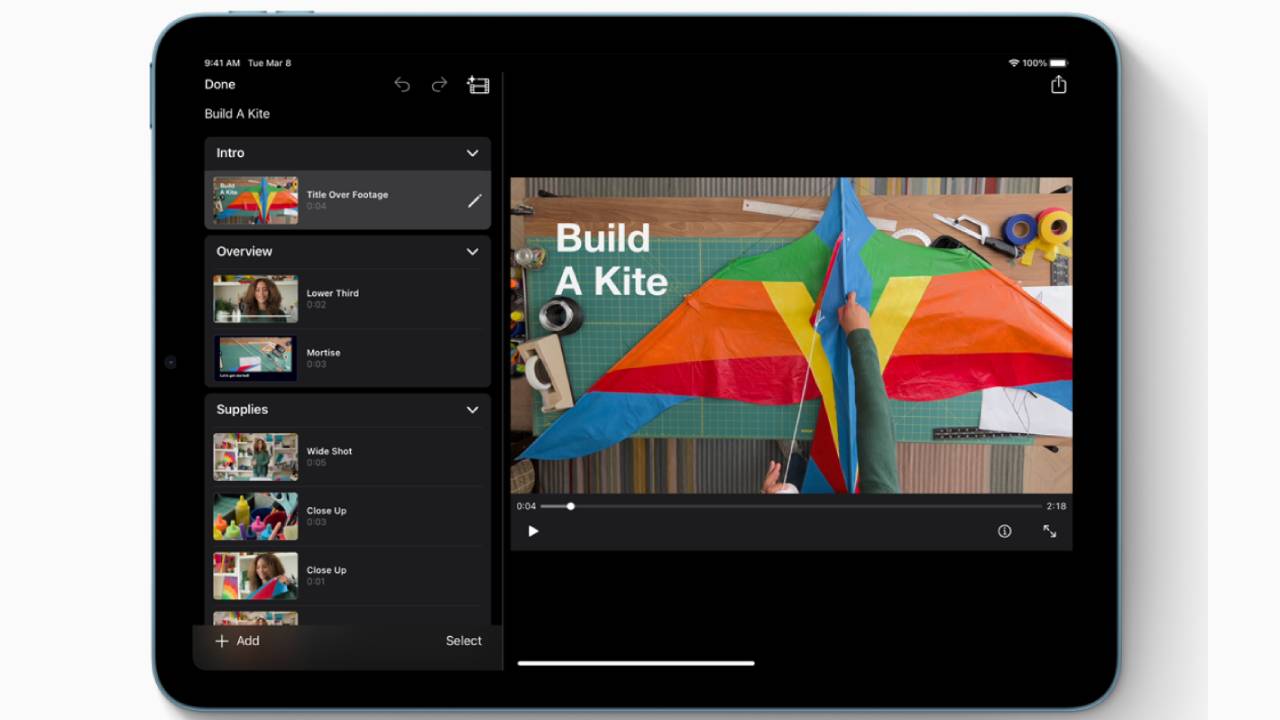The image size is (1280, 720).
Task: Tap the Select button
Action: (x=464, y=641)
